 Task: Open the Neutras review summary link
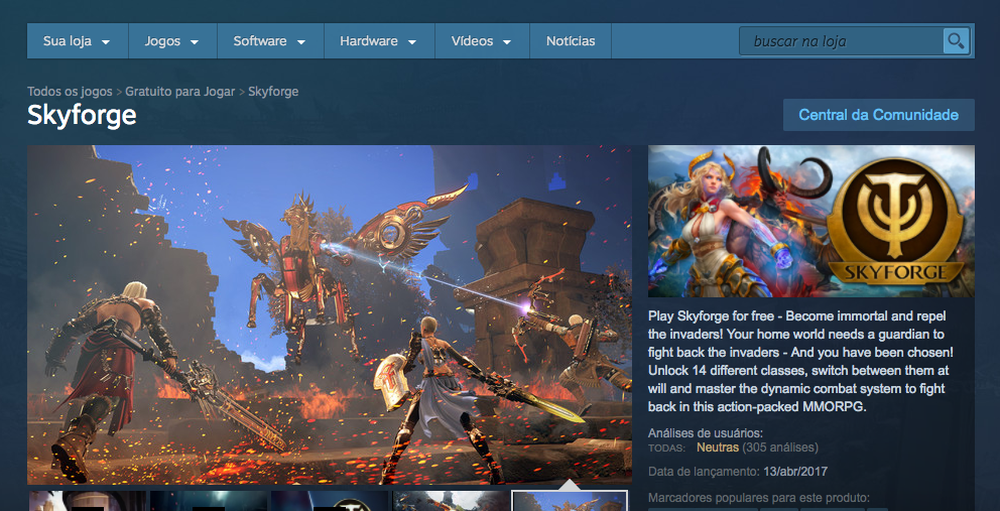pyautogui.click(x=717, y=447)
